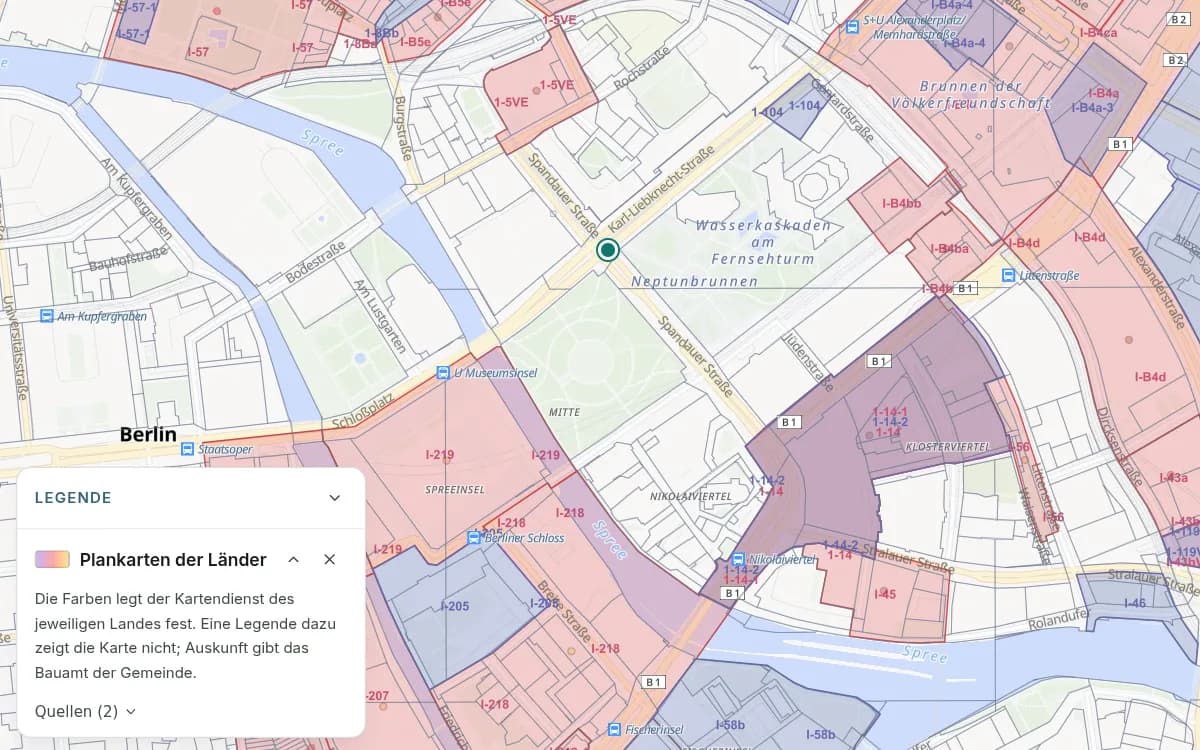Click the Am Lustgarten street label

(x=380, y=316)
